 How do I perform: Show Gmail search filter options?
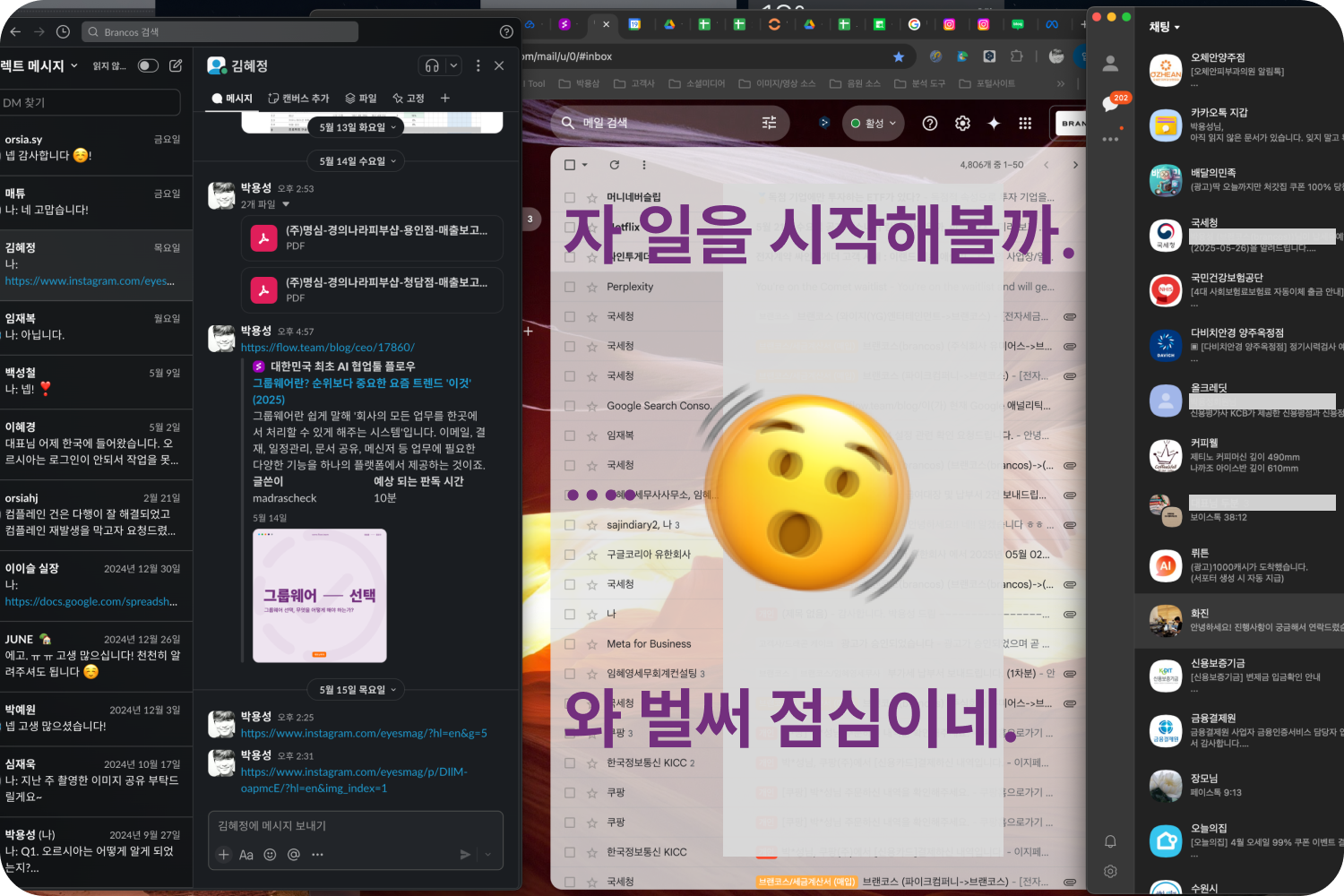[x=769, y=123]
